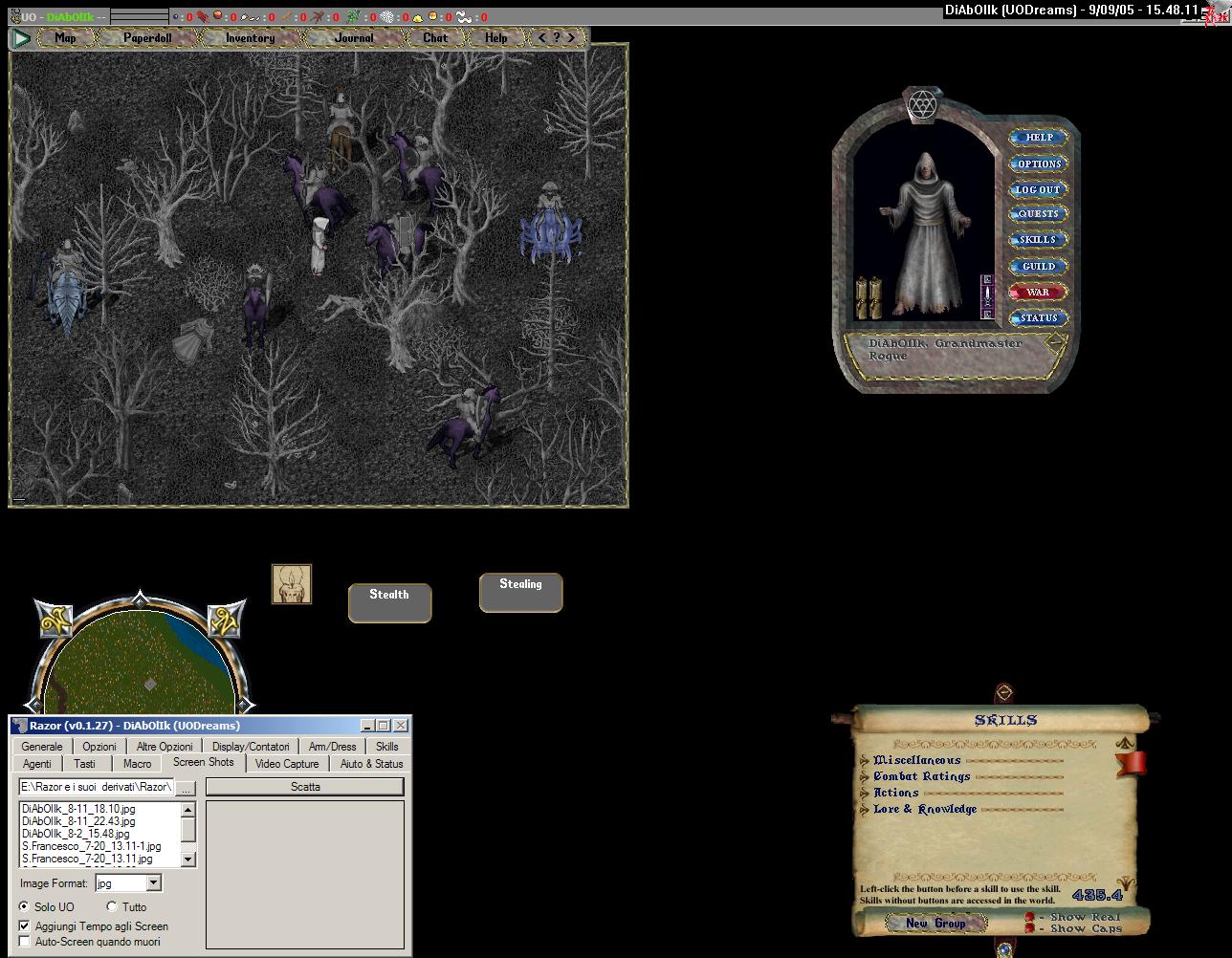Click the '...' browse button in Razor
Screen dimensions: 1232x958
(x=187, y=788)
